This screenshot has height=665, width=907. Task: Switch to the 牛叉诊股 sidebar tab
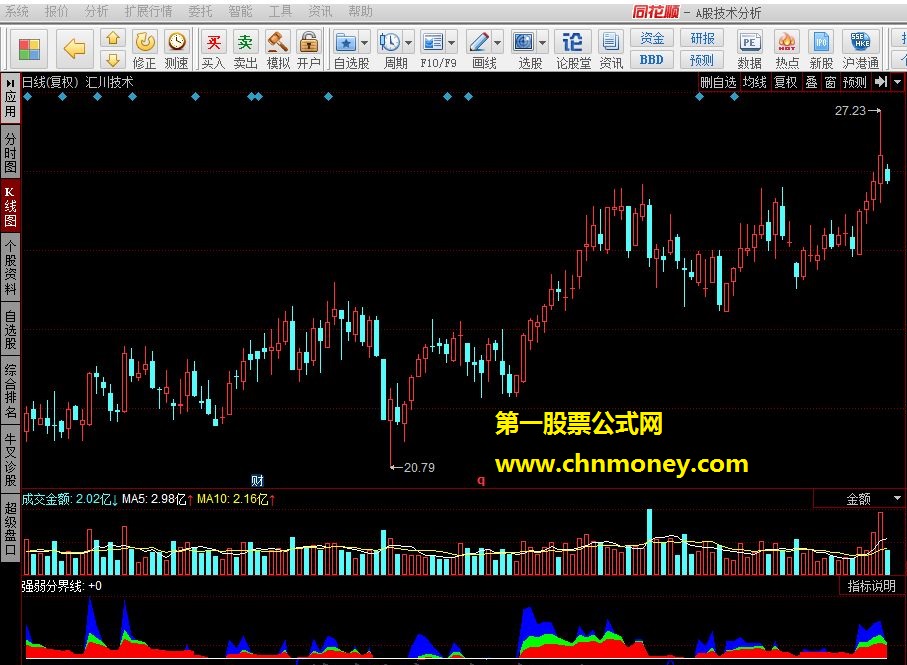coord(10,459)
